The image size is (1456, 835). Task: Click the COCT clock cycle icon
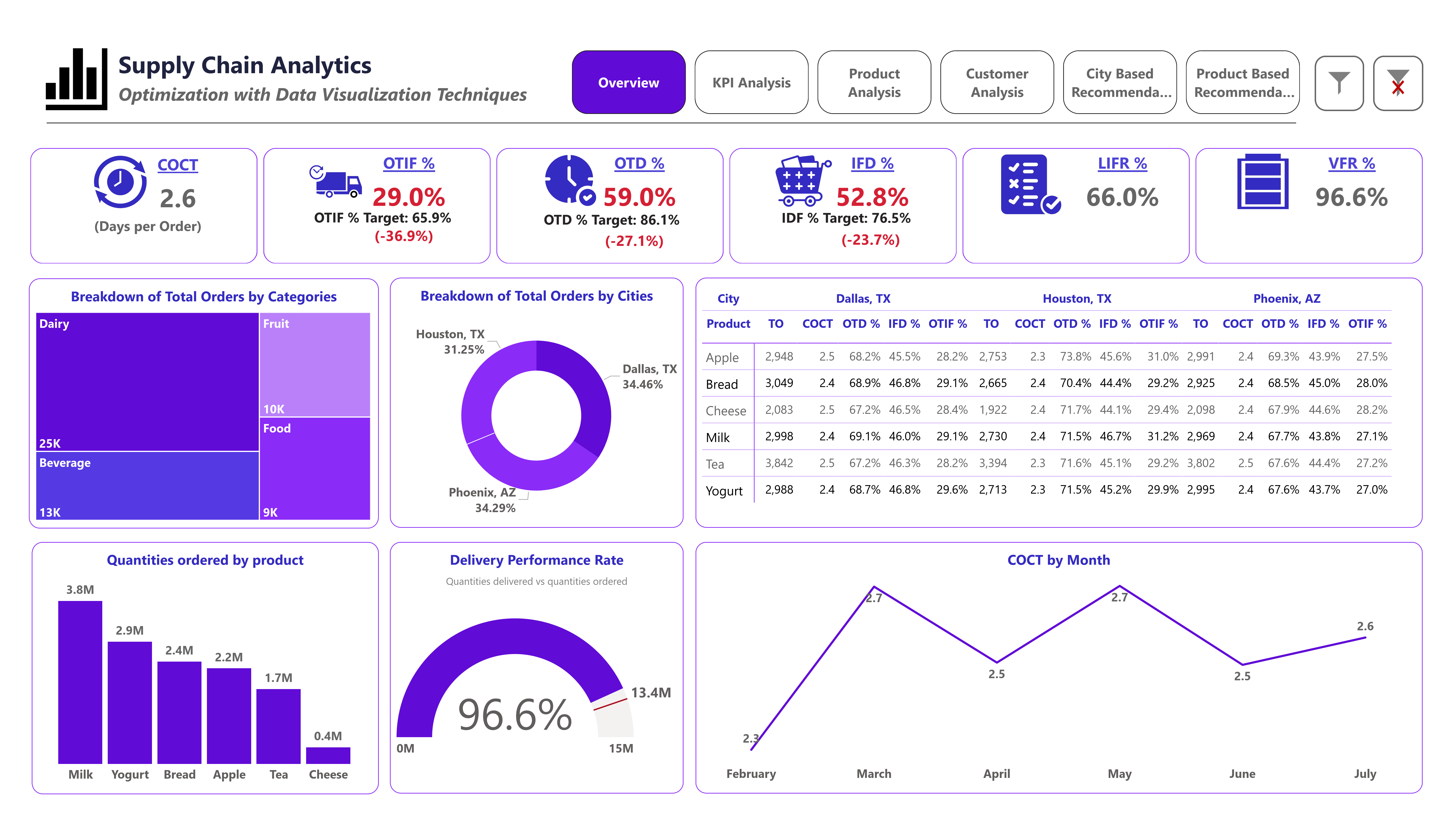tap(120, 182)
